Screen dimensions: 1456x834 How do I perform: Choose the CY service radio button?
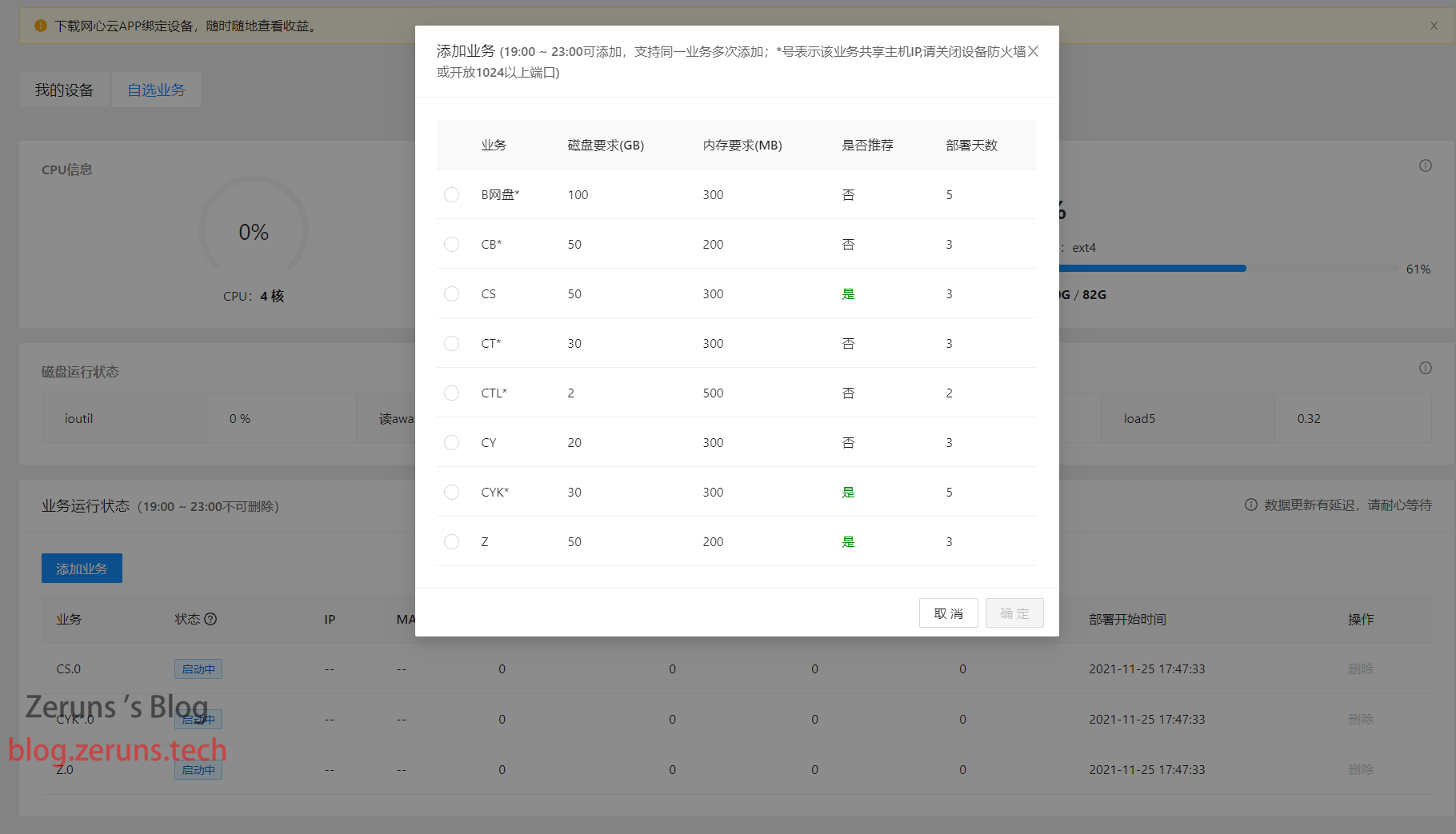tap(451, 442)
